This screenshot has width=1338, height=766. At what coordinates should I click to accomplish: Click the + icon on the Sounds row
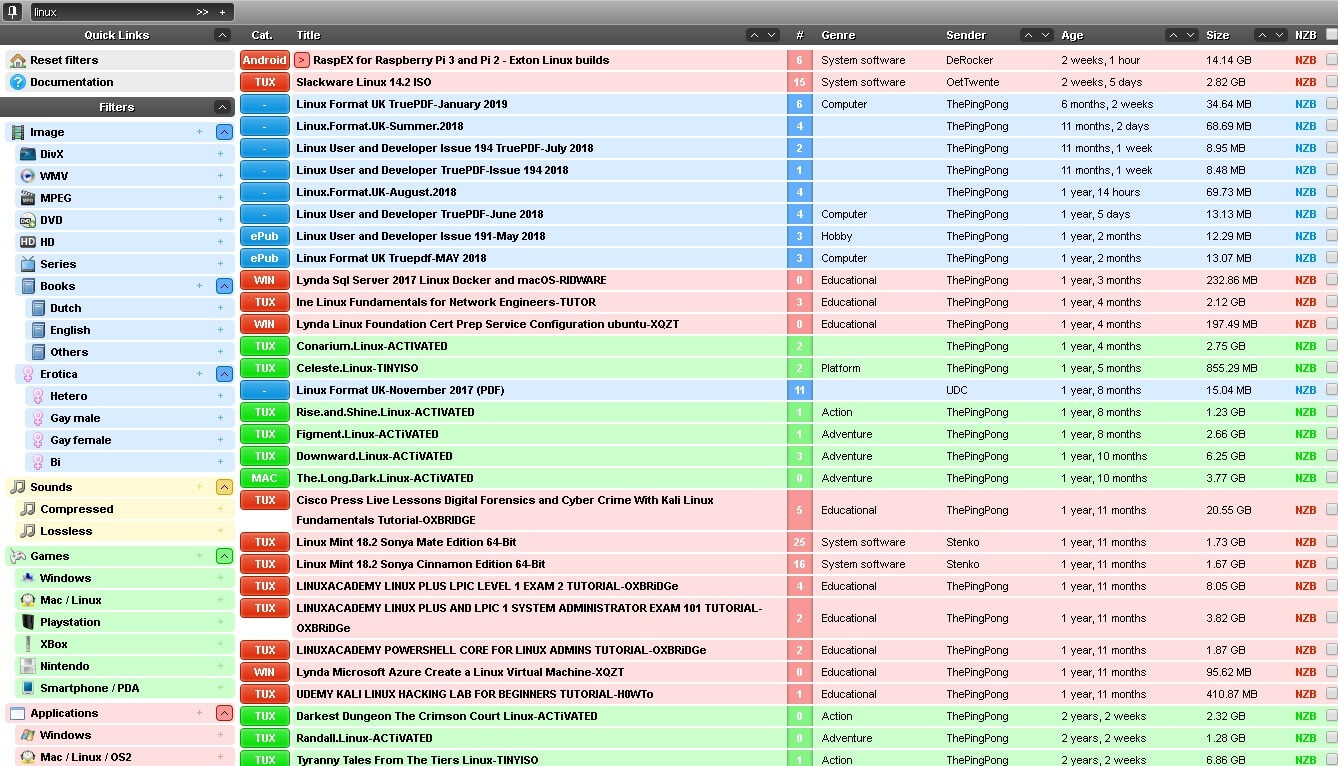pos(199,487)
